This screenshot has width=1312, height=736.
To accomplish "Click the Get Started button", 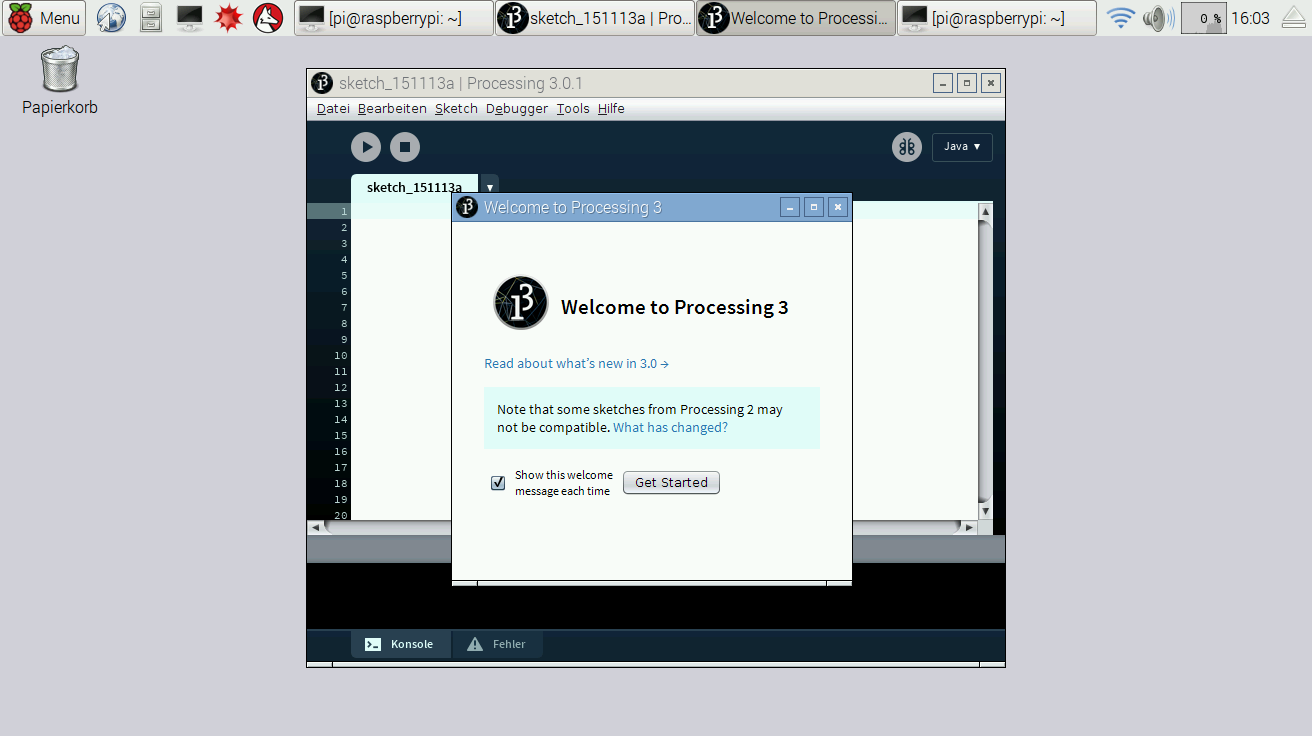I will coord(671,483).
